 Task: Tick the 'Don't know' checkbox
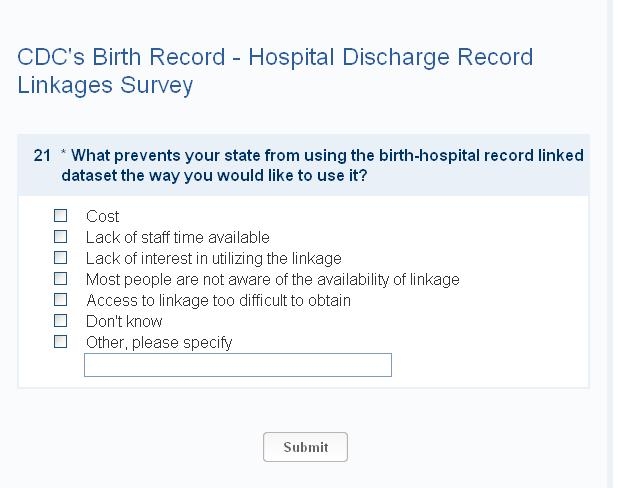pos(61,321)
